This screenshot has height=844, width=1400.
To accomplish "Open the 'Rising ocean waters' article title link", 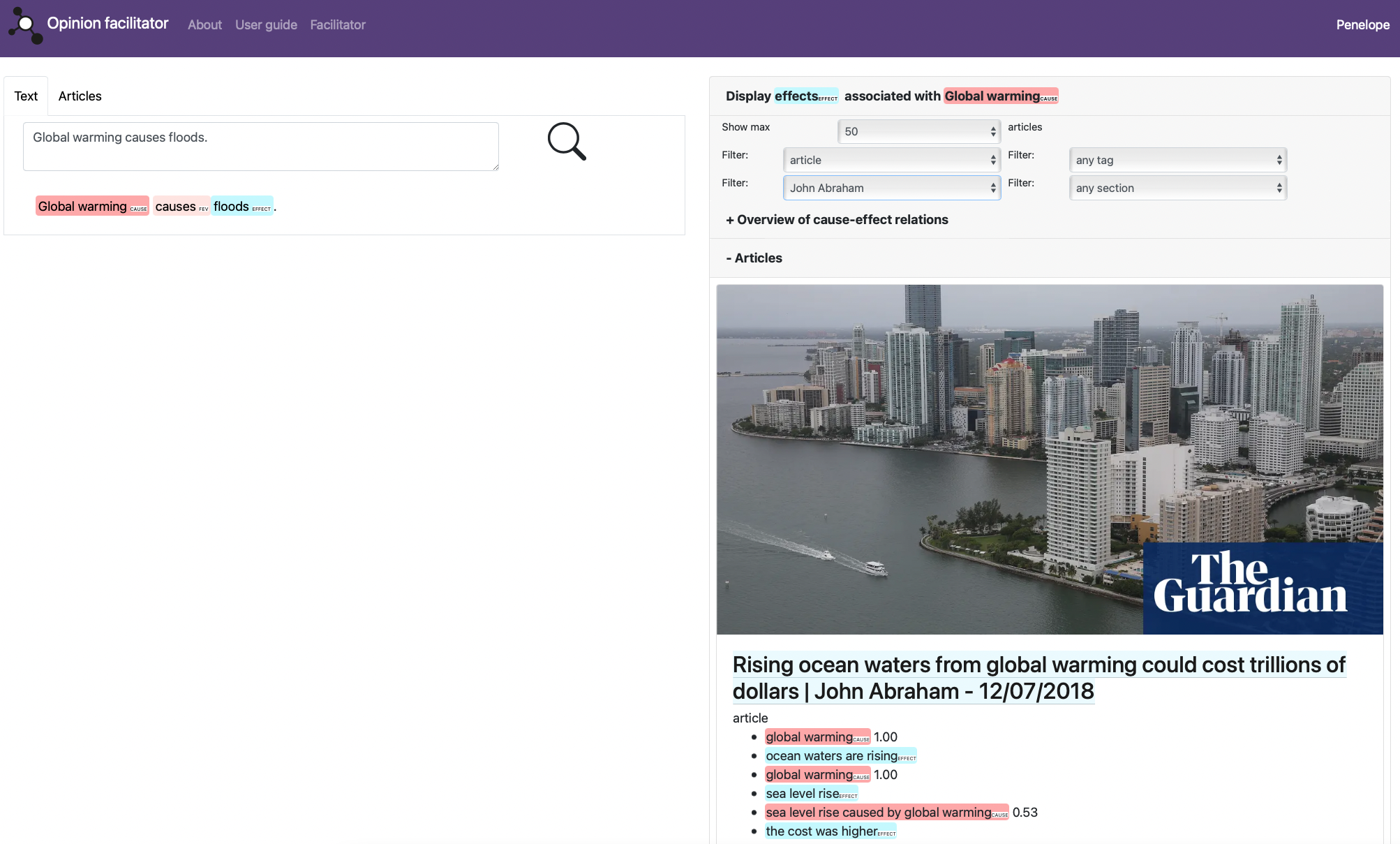I will (1038, 678).
